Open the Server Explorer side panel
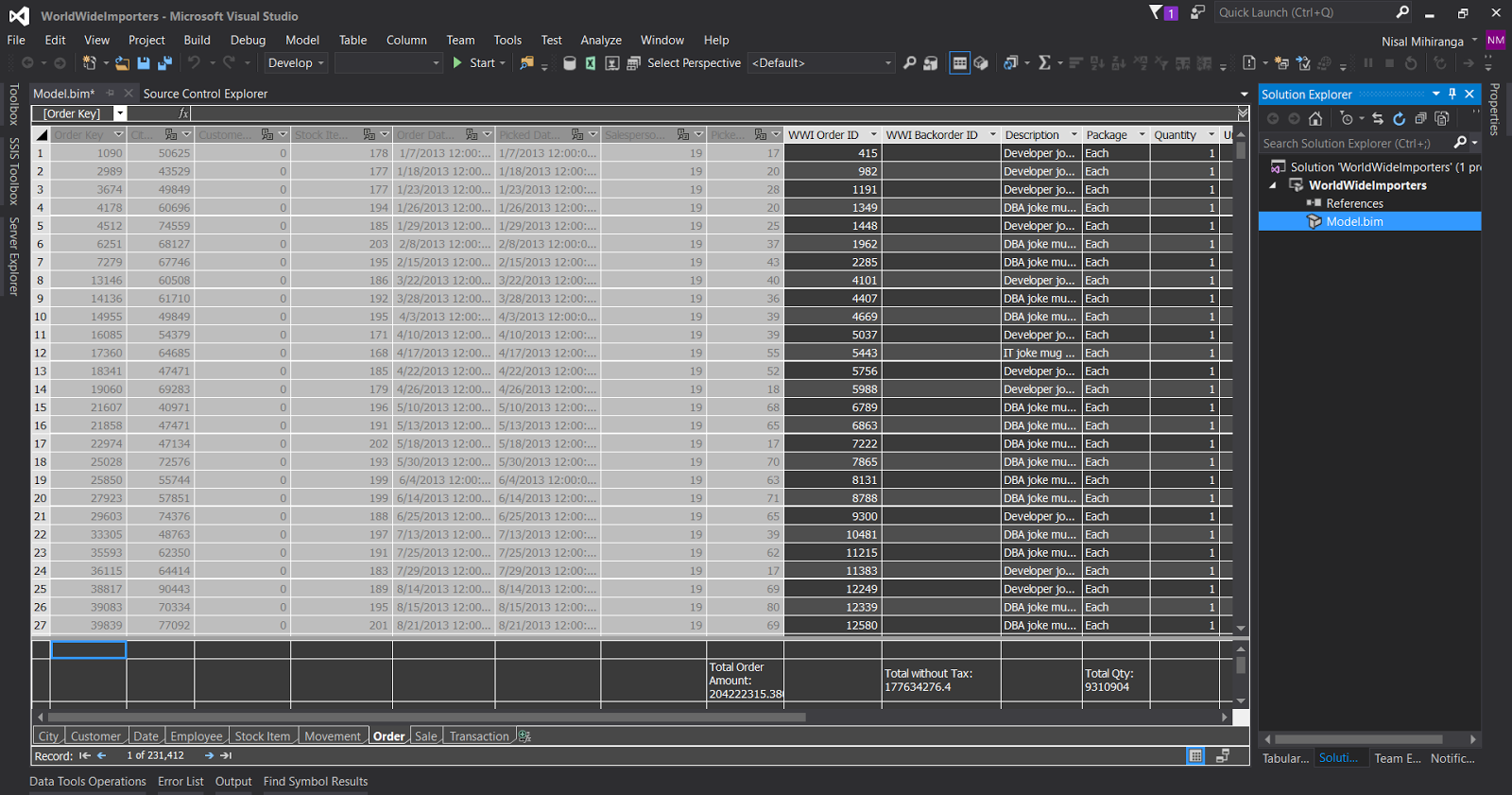The image size is (1512, 795). point(13,256)
